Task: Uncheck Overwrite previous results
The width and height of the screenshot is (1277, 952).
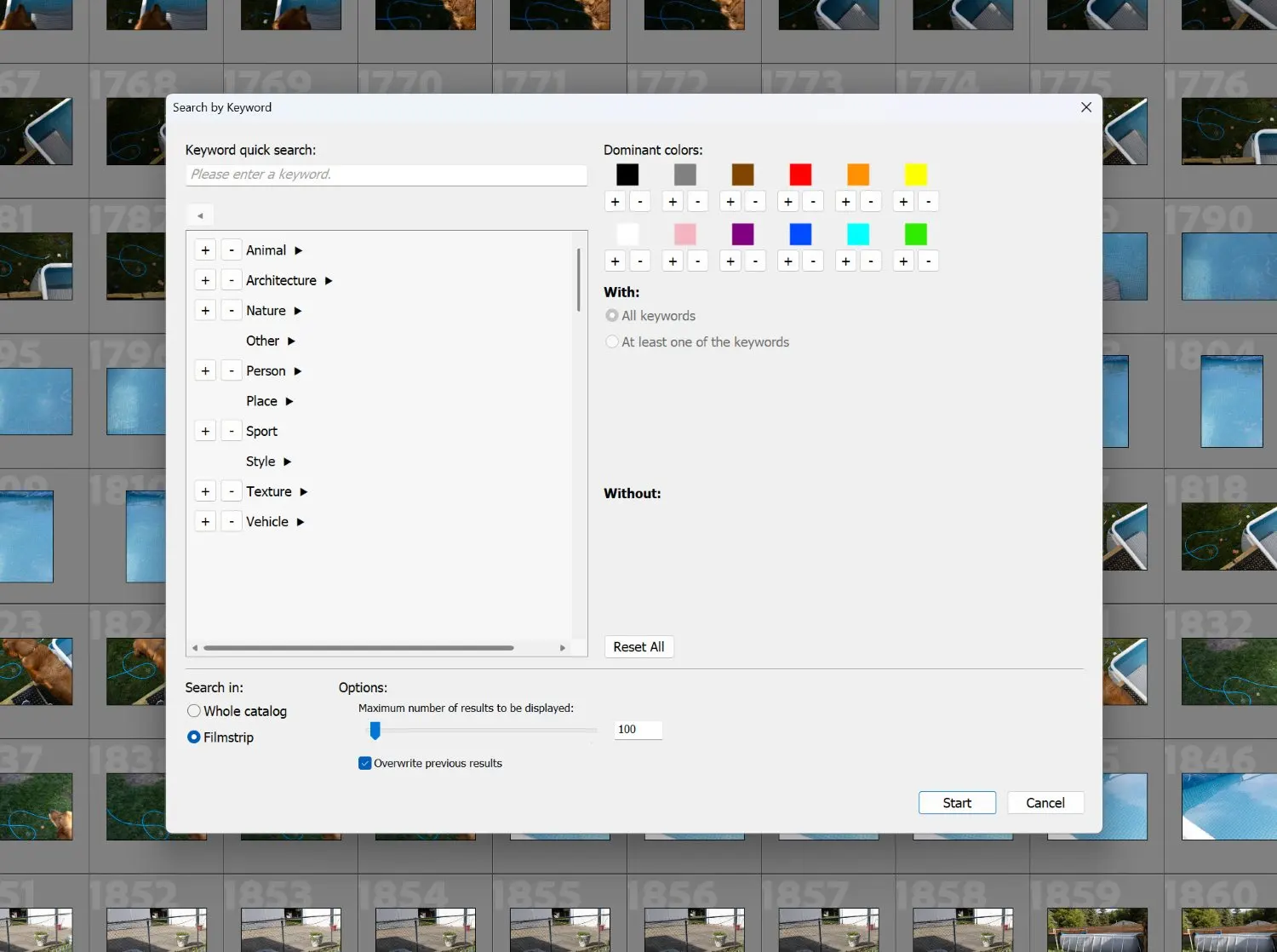Action: click(365, 763)
